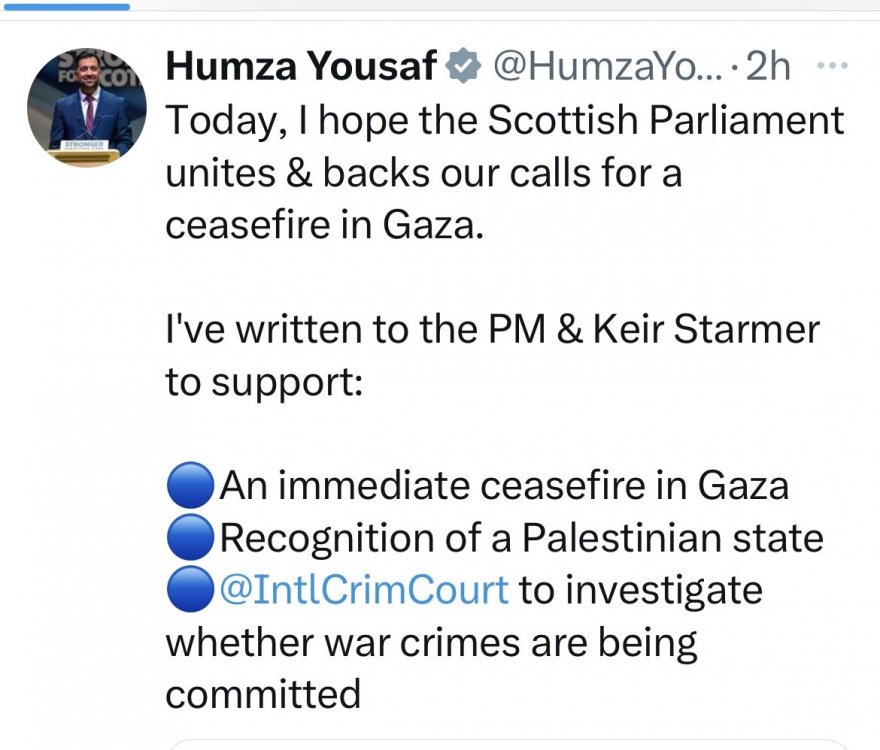Click the display name Humza Yousaf
This screenshot has height=750, width=880.
[x=301, y=66]
